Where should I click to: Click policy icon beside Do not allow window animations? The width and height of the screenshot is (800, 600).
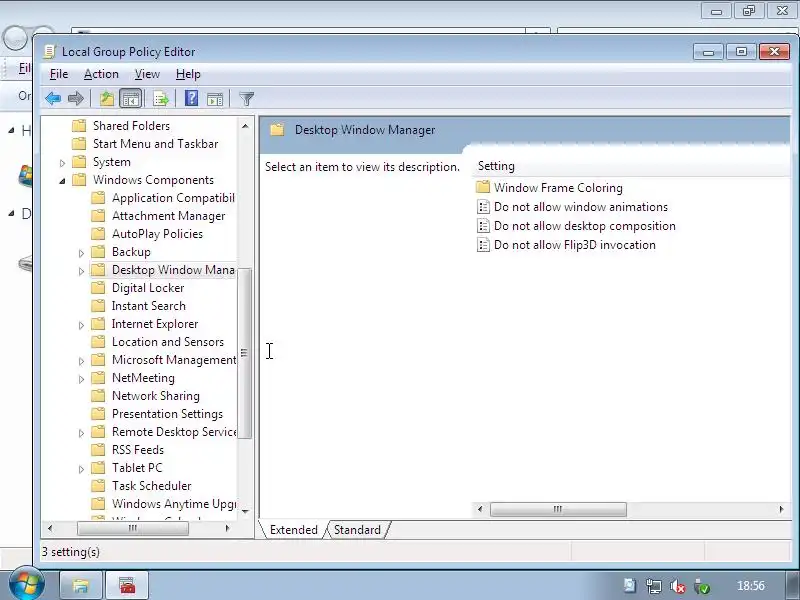pyautogui.click(x=483, y=207)
